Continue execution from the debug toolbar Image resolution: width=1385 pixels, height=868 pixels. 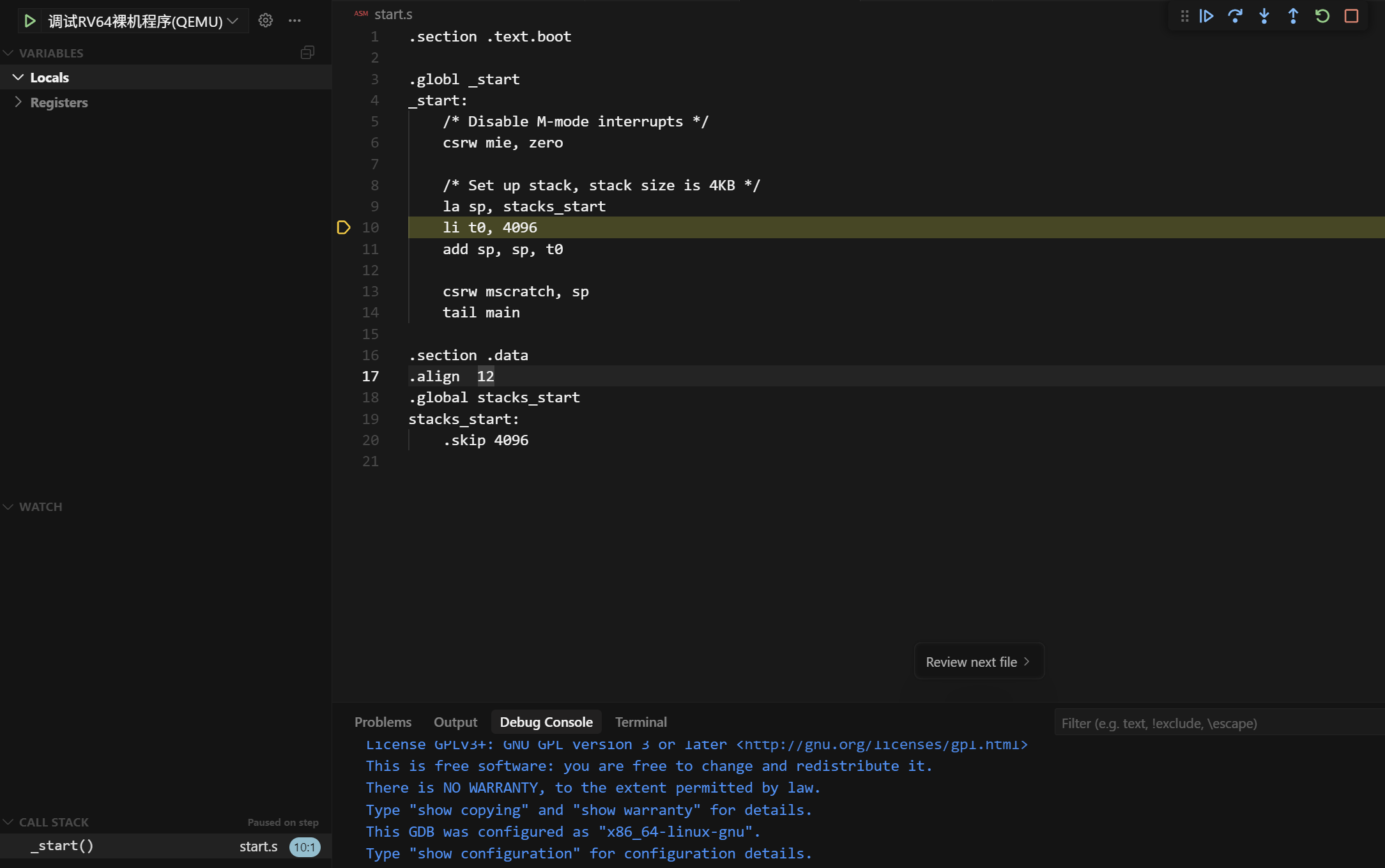(x=1207, y=16)
